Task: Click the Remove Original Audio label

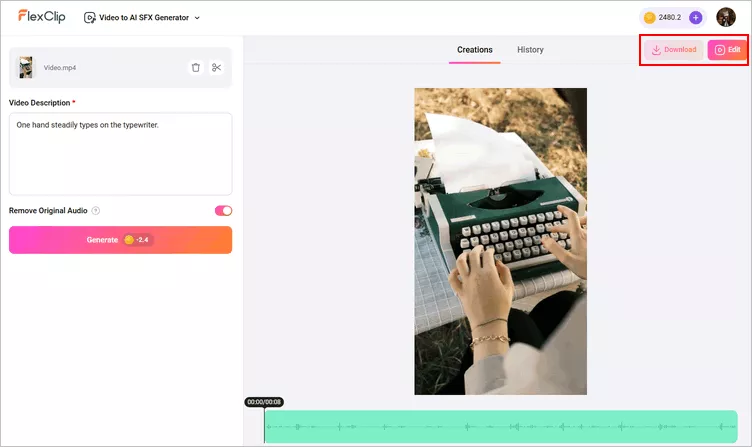Action: point(48,211)
